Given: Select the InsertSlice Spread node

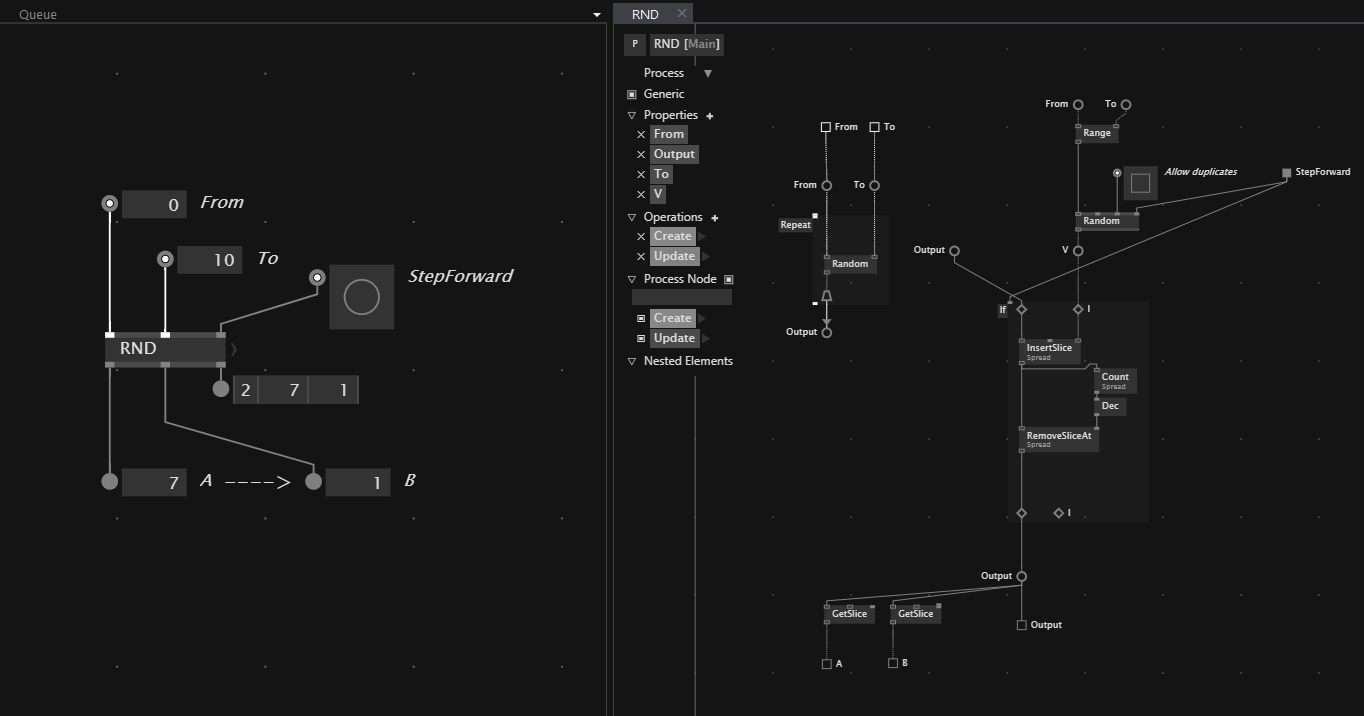Looking at the screenshot, I should click(x=1049, y=351).
